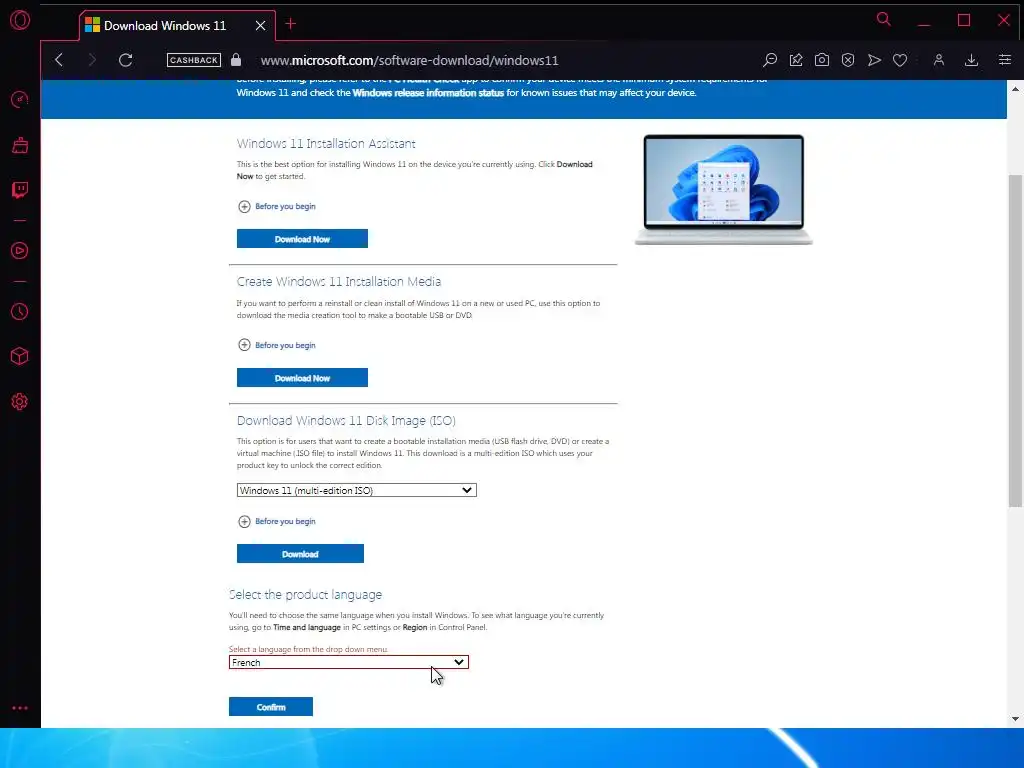
Task: Click scrollbar up arrow
Action: point(1015,89)
